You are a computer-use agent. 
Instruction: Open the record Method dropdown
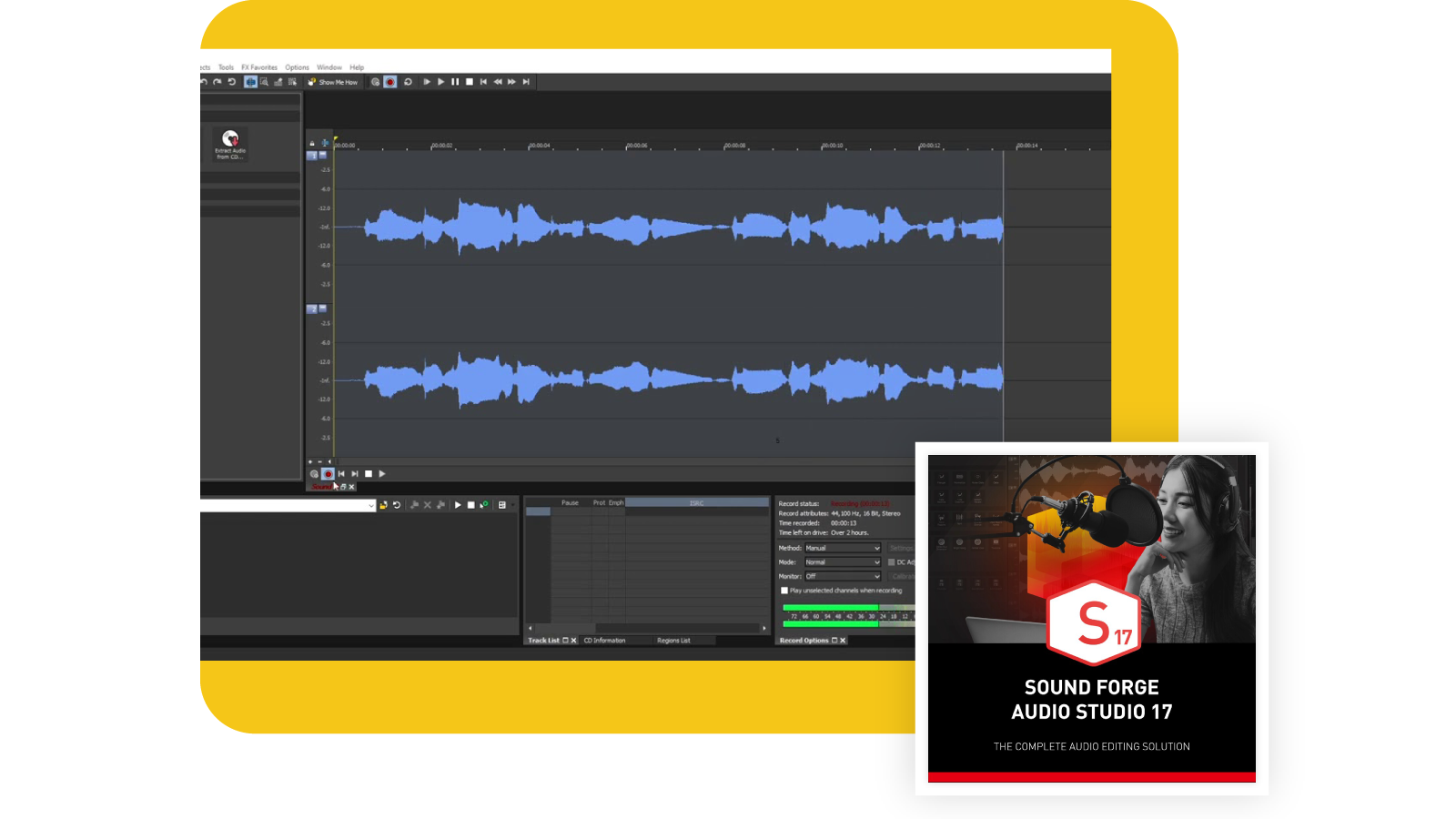843,548
